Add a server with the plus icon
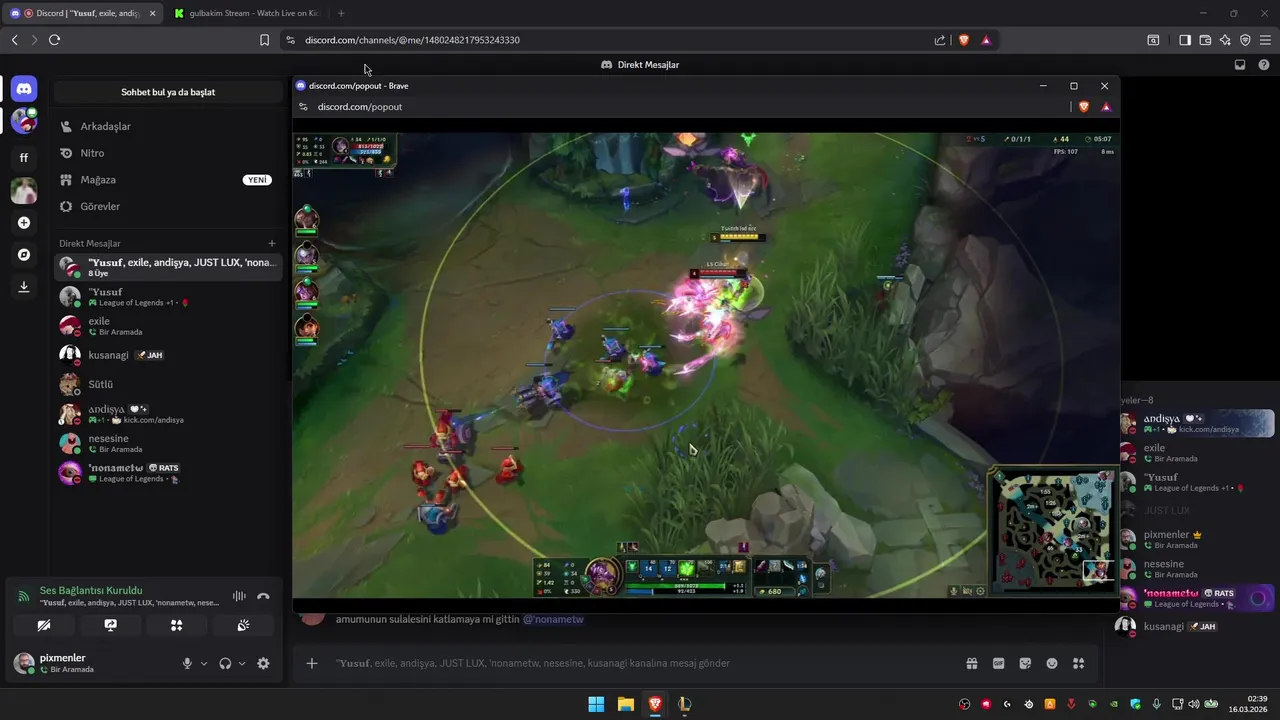Screen dimensions: 1280x720 point(24,223)
